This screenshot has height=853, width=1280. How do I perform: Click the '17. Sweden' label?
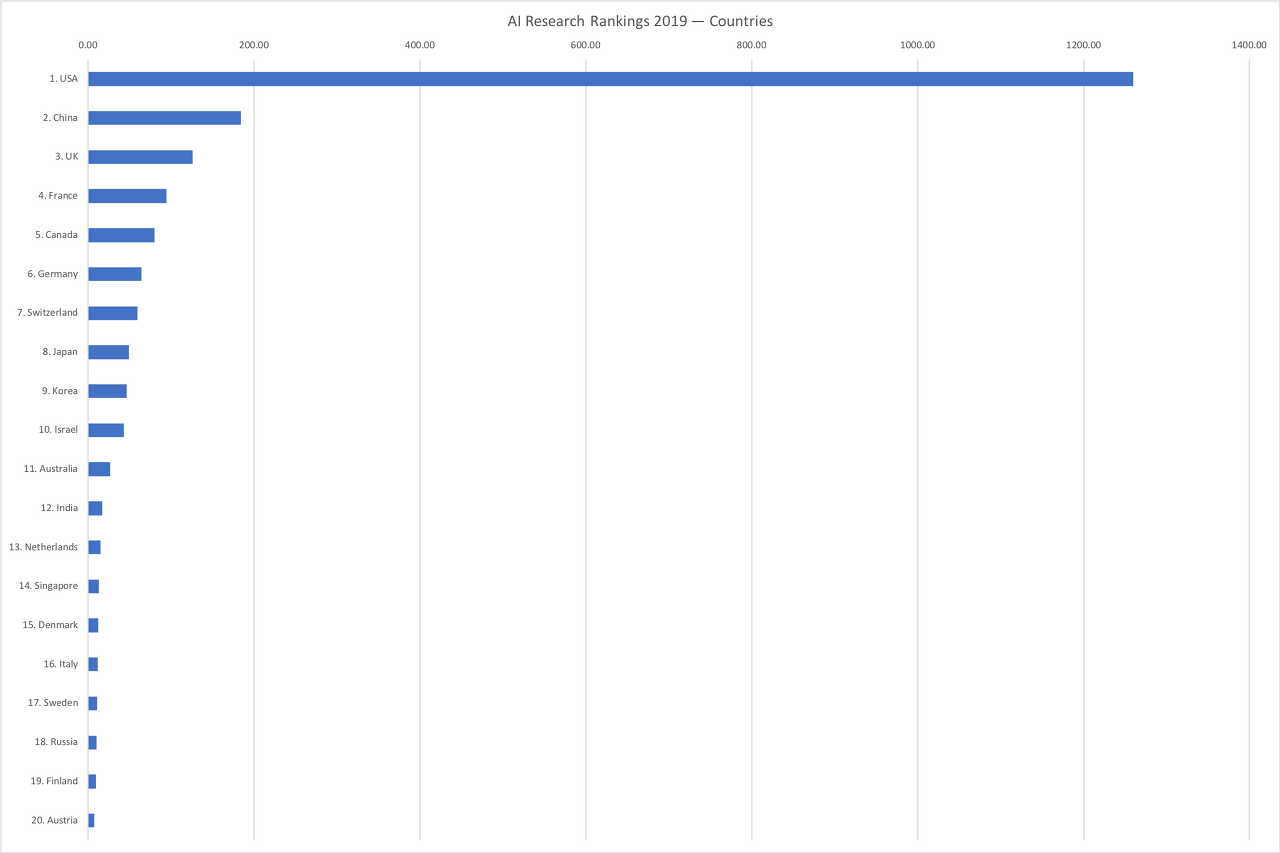point(53,703)
